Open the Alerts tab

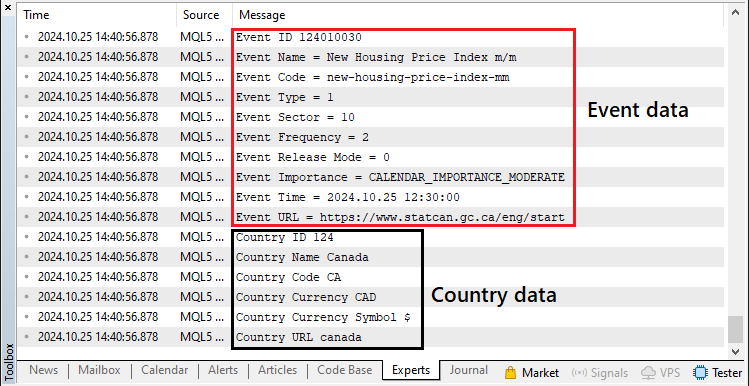click(x=223, y=370)
